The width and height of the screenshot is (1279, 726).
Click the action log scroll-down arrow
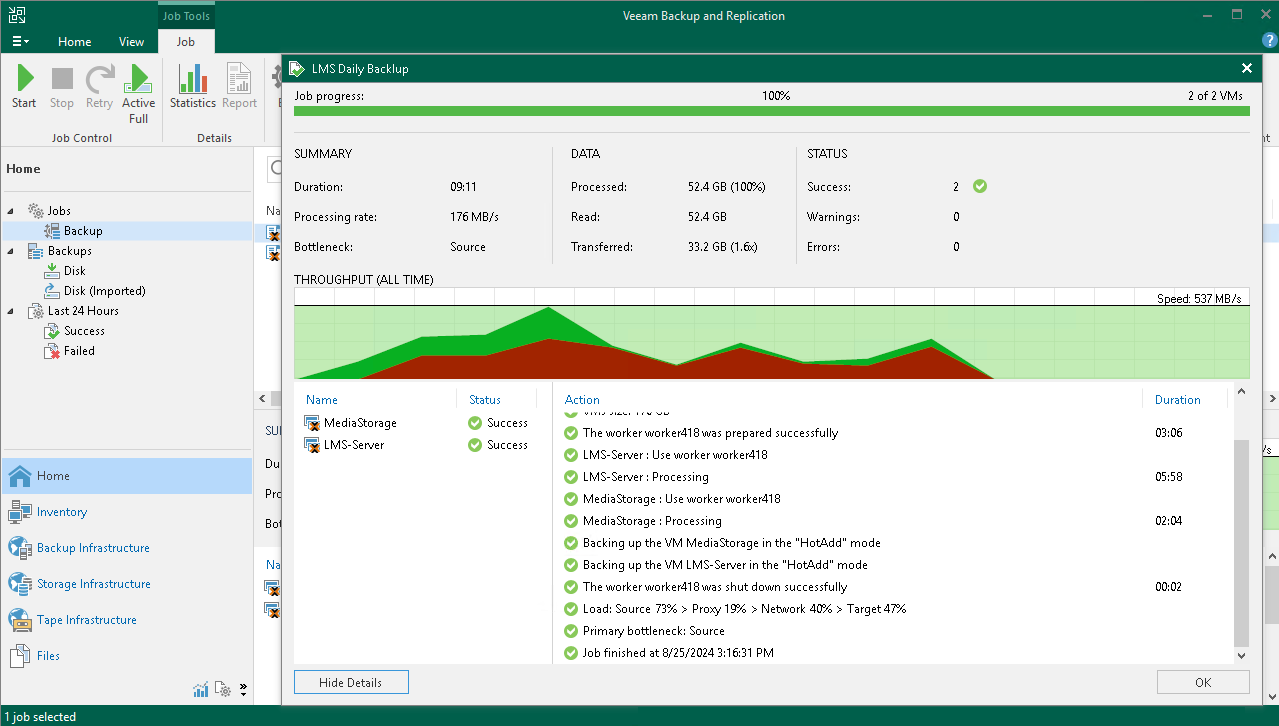[1241, 656]
